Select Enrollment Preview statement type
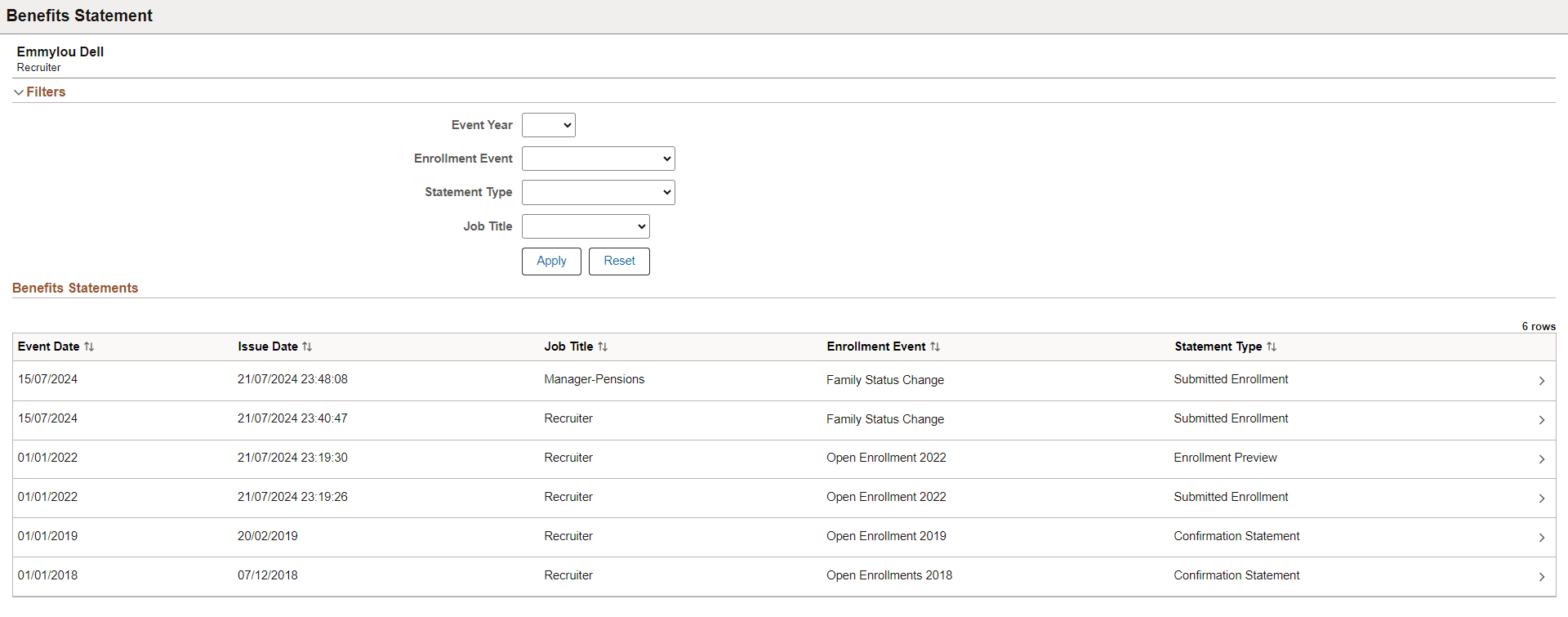1568x617 pixels. [1225, 458]
